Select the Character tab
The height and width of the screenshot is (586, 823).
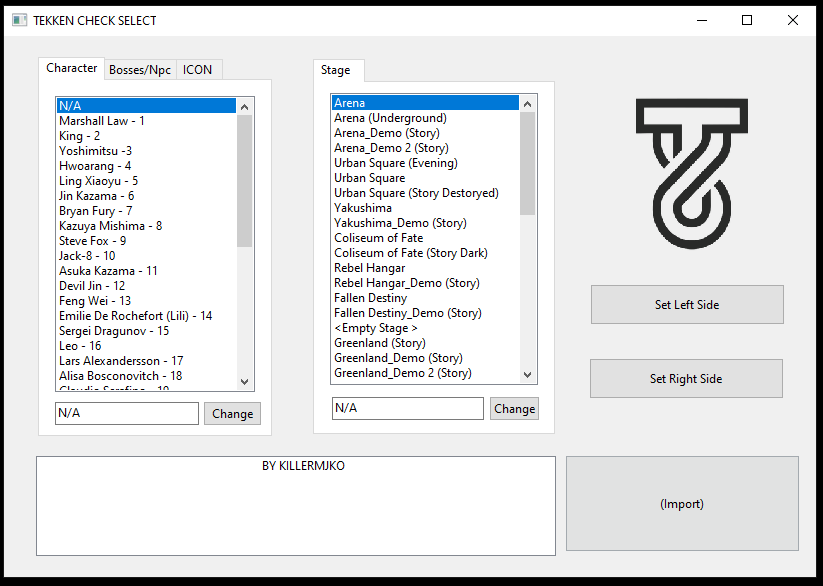point(71,68)
